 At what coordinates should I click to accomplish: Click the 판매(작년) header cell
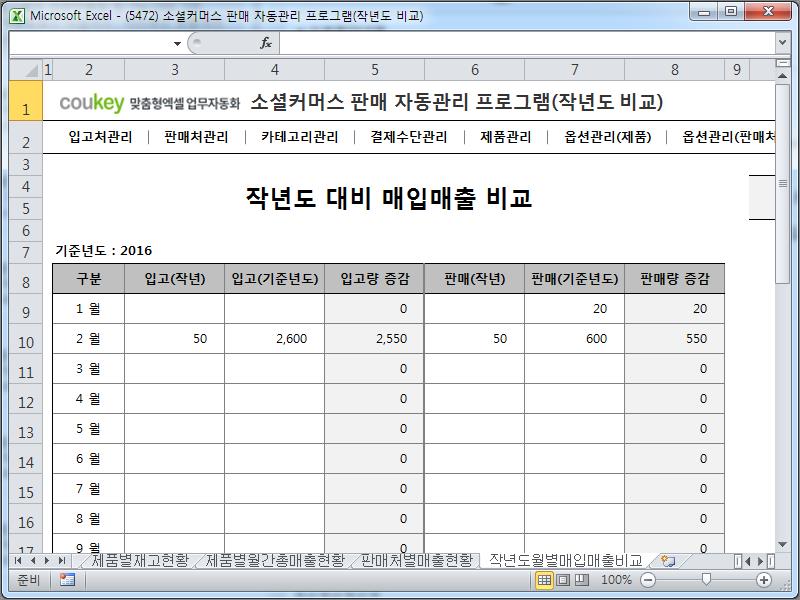[474, 279]
